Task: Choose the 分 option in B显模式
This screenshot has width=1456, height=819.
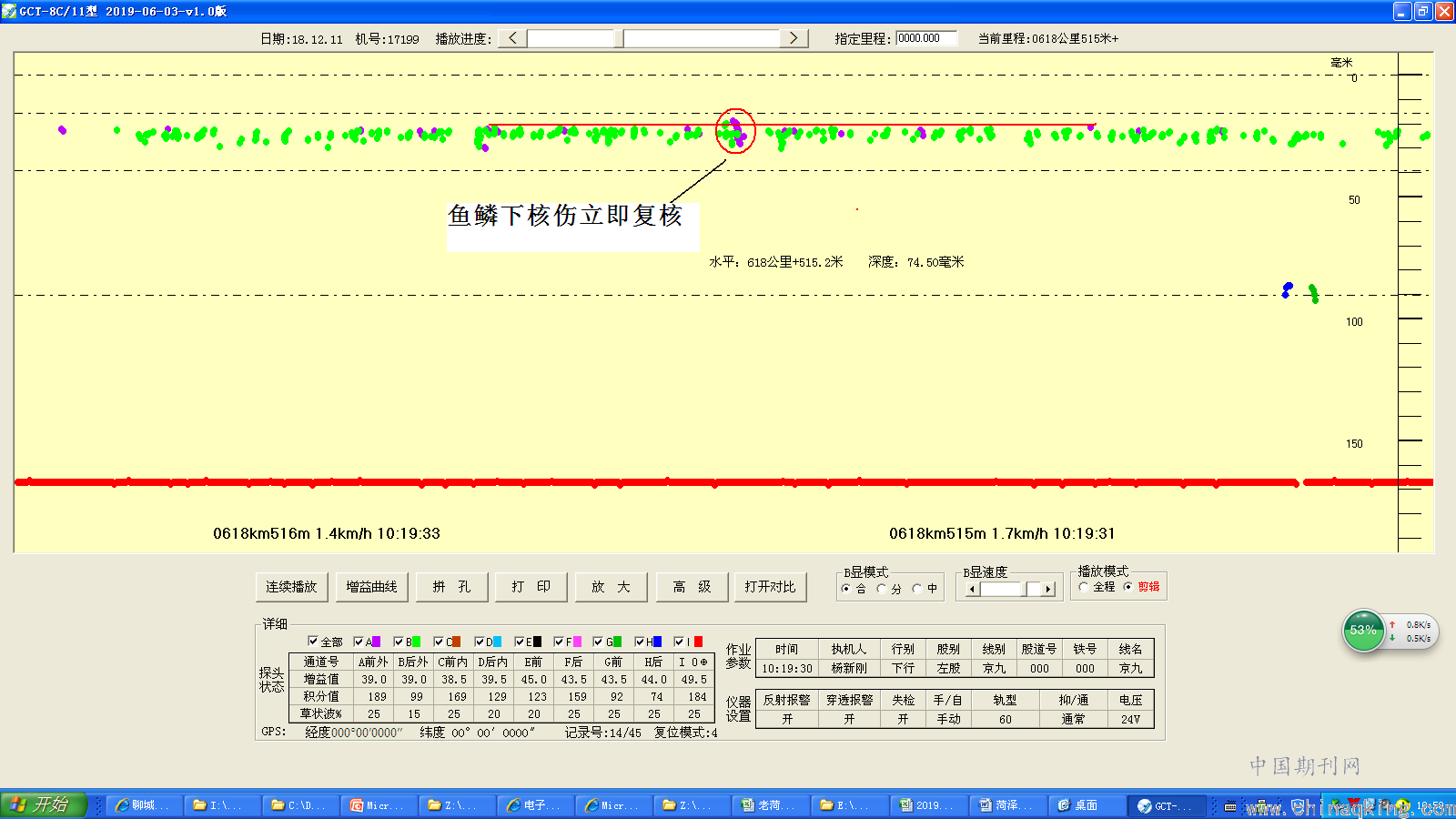Action: 881,589
